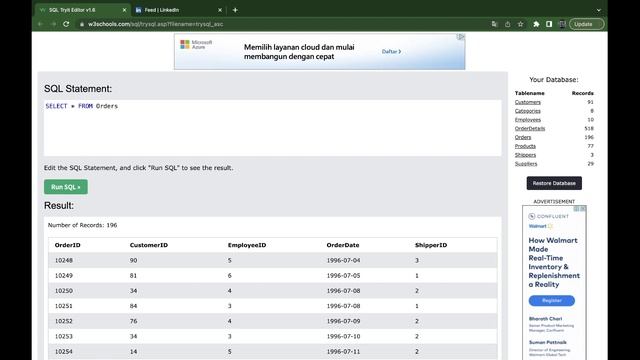The height and width of the screenshot is (360, 640).
Task: Open the Shippers table link
Action: [525, 155]
